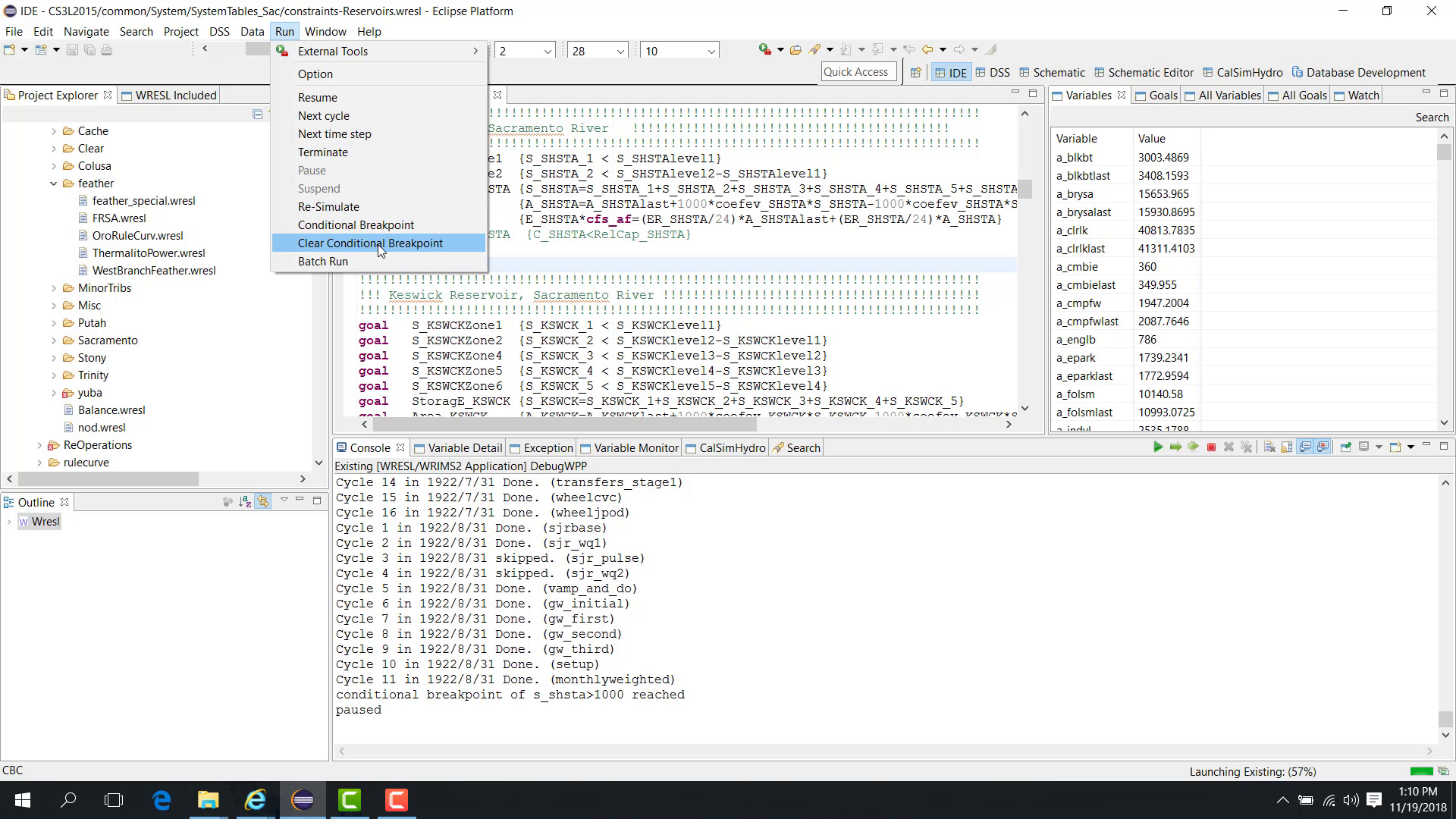Click the Search flashlight icon in toolbar
The width and height of the screenshot is (1456, 819).
pyautogui.click(x=815, y=50)
